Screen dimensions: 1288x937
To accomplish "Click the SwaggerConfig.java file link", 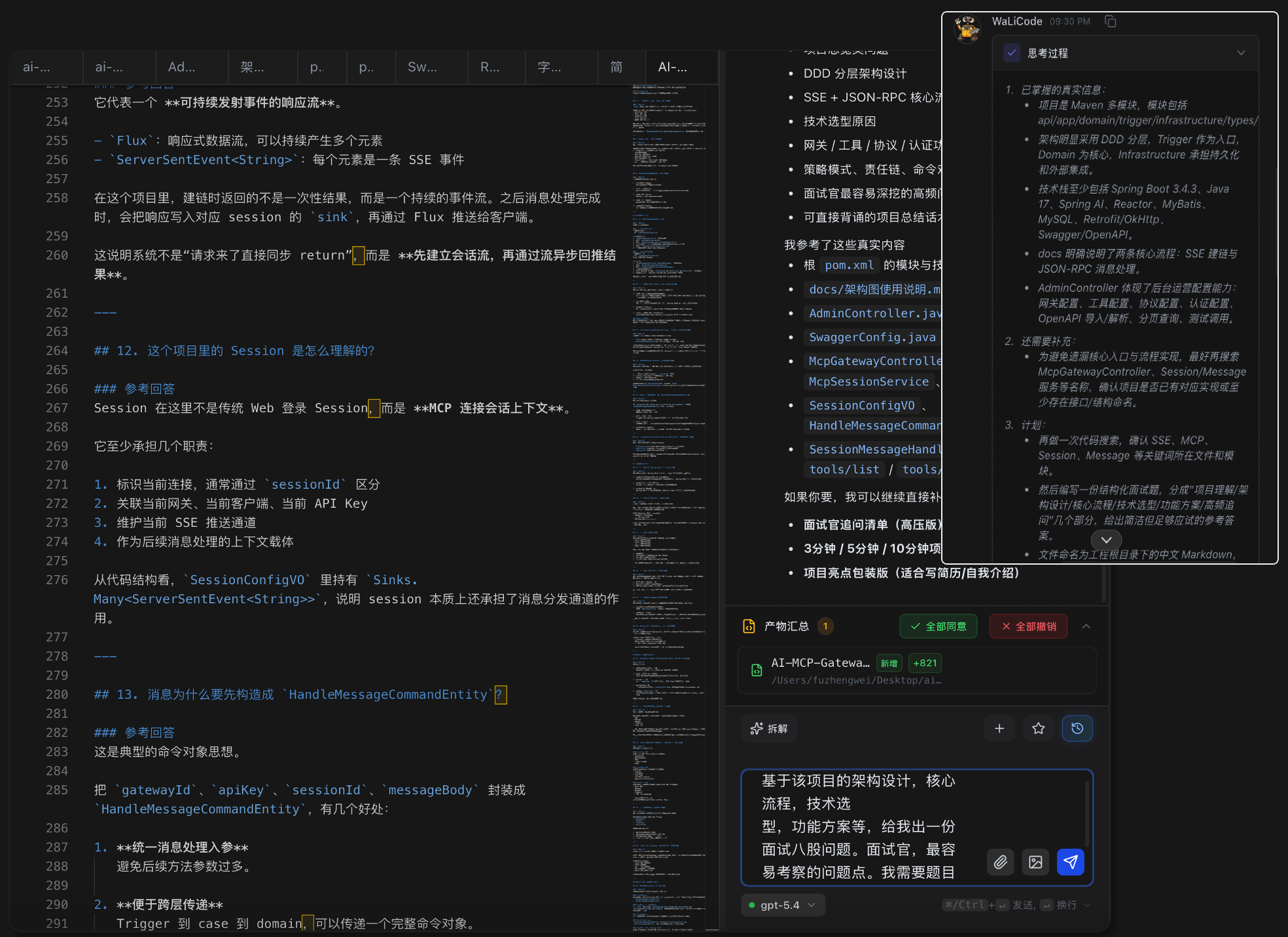I will pos(872,337).
